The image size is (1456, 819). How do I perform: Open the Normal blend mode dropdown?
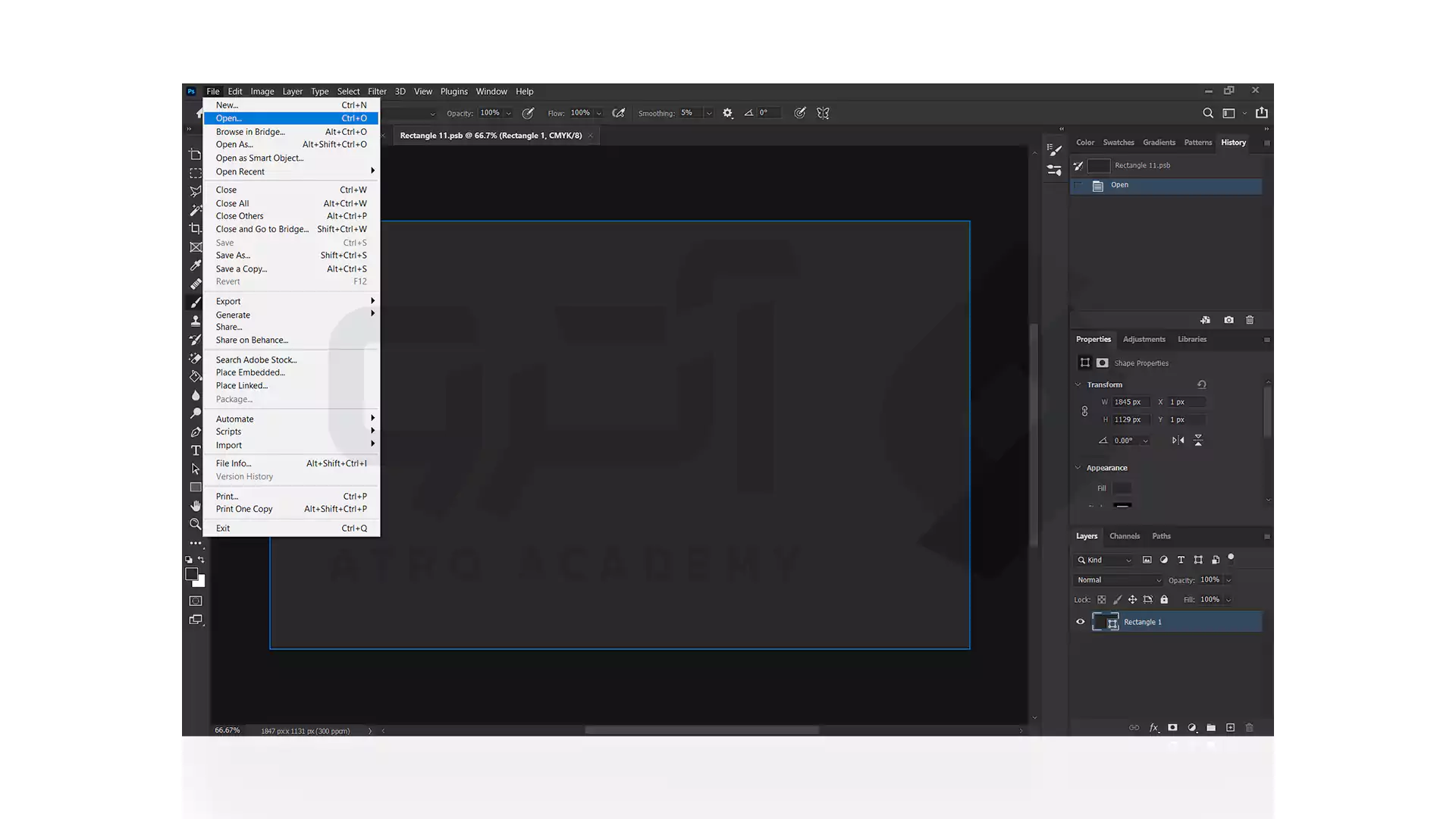pos(1119,580)
